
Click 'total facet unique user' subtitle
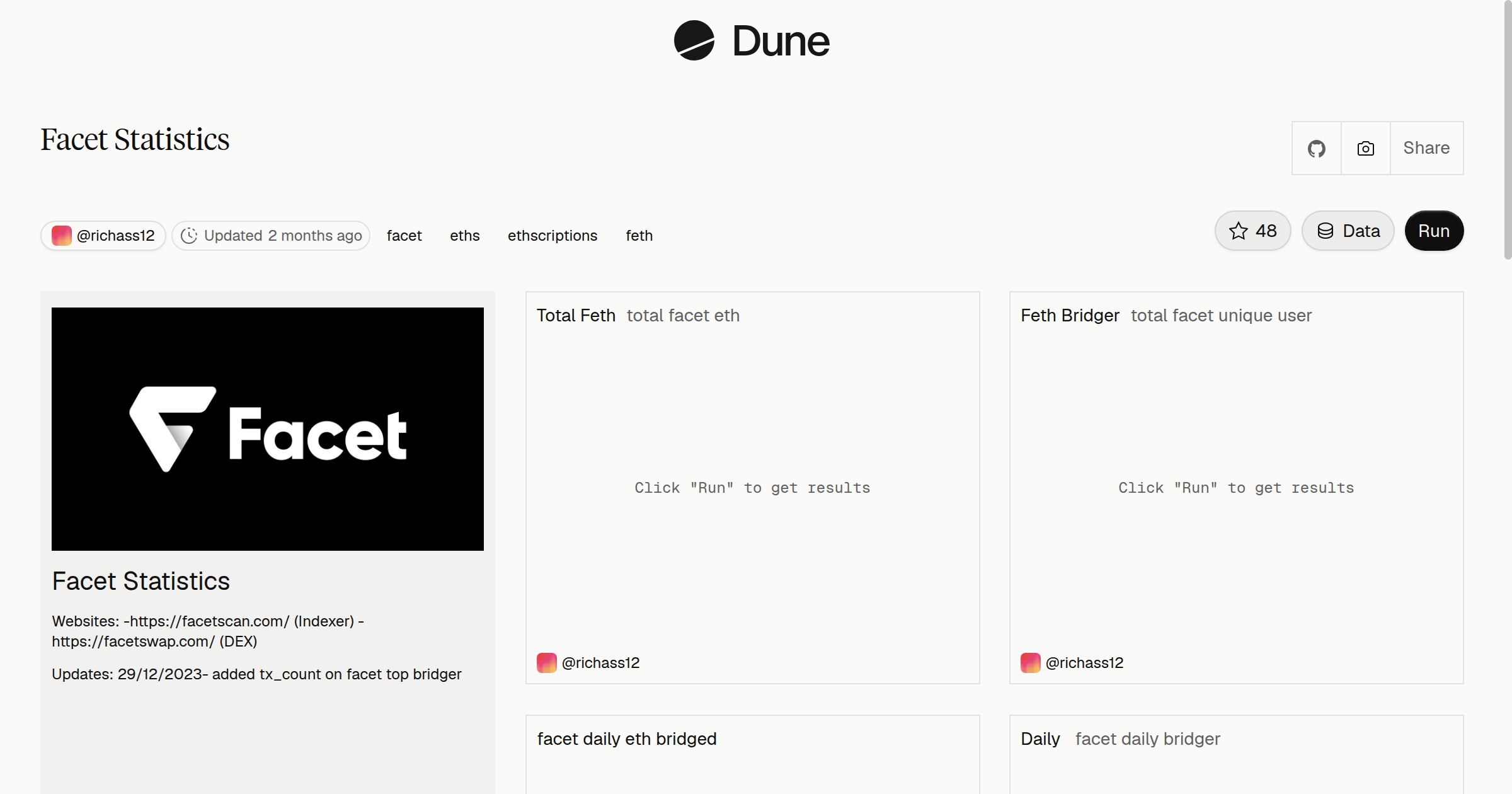[1221, 315]
